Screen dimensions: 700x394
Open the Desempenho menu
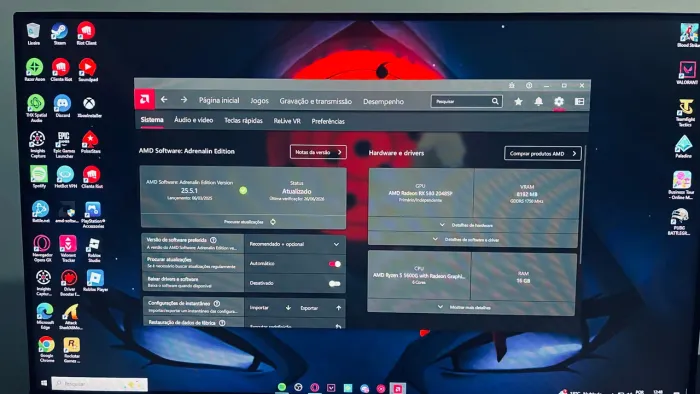click(383, 102)
